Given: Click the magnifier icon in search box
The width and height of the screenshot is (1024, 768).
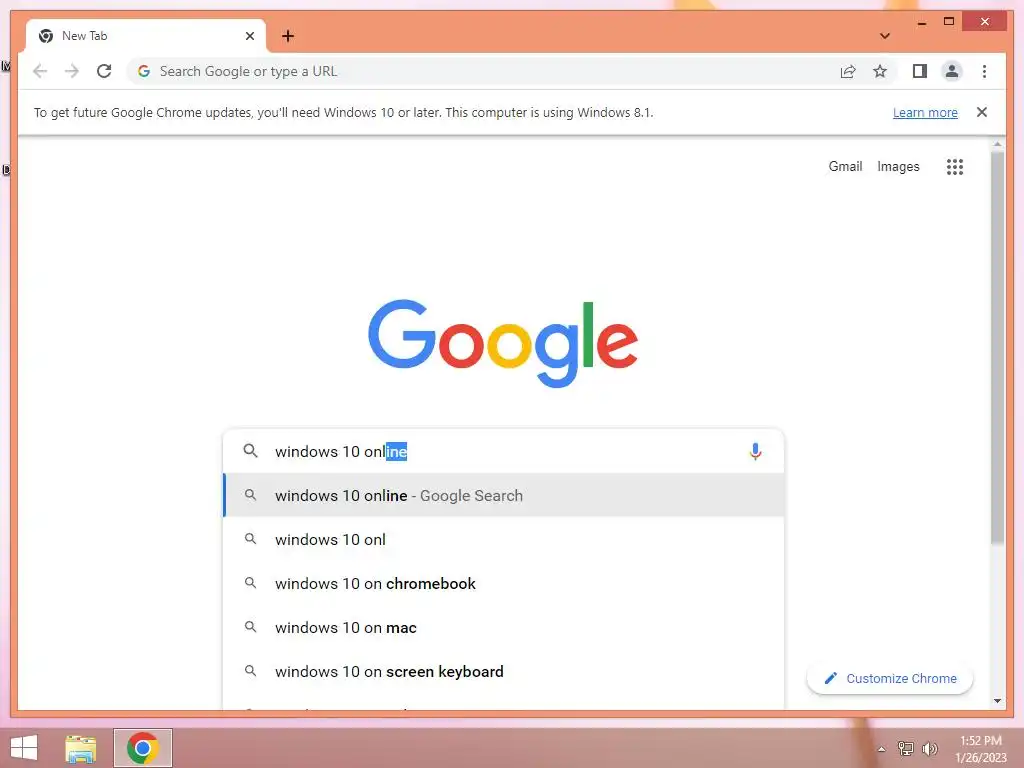Looking at the screenshot, I should pyautogui.click(x=250, y=451).
